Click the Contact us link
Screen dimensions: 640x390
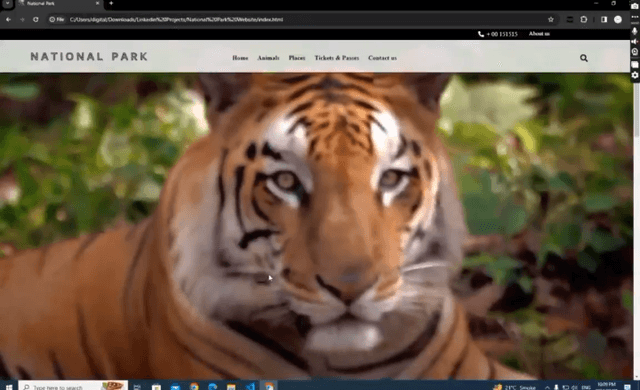click(382, 58)
